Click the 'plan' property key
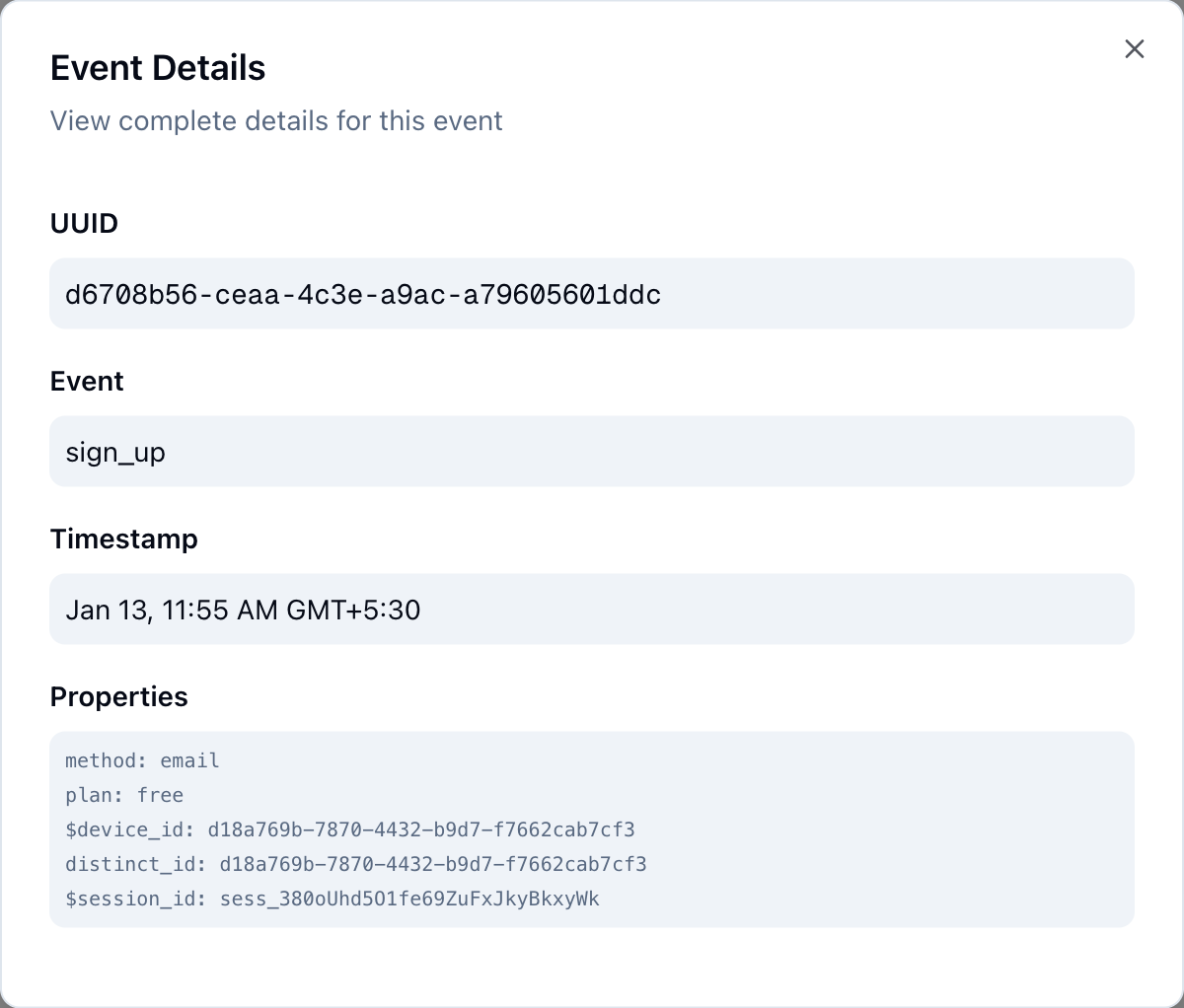Screen dimensions: 1184x1008 (92, 795)
